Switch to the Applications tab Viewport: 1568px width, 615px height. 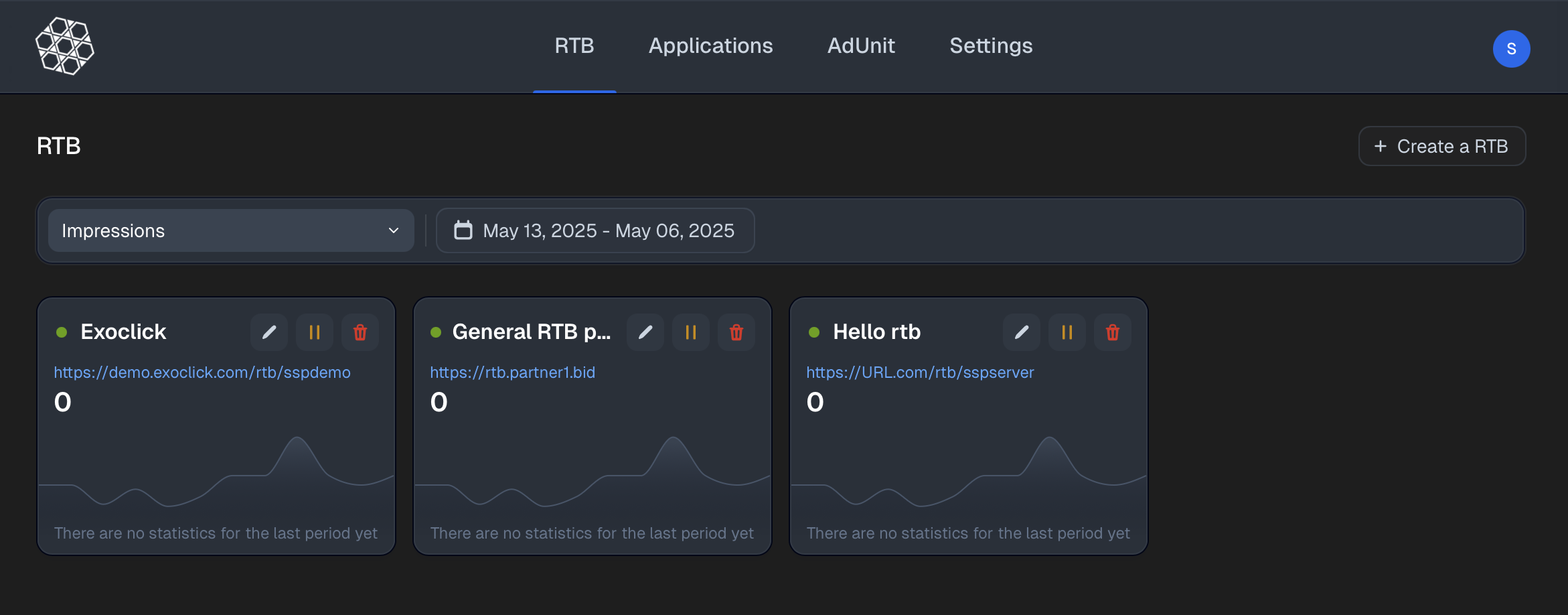click(x=710, y=46)
